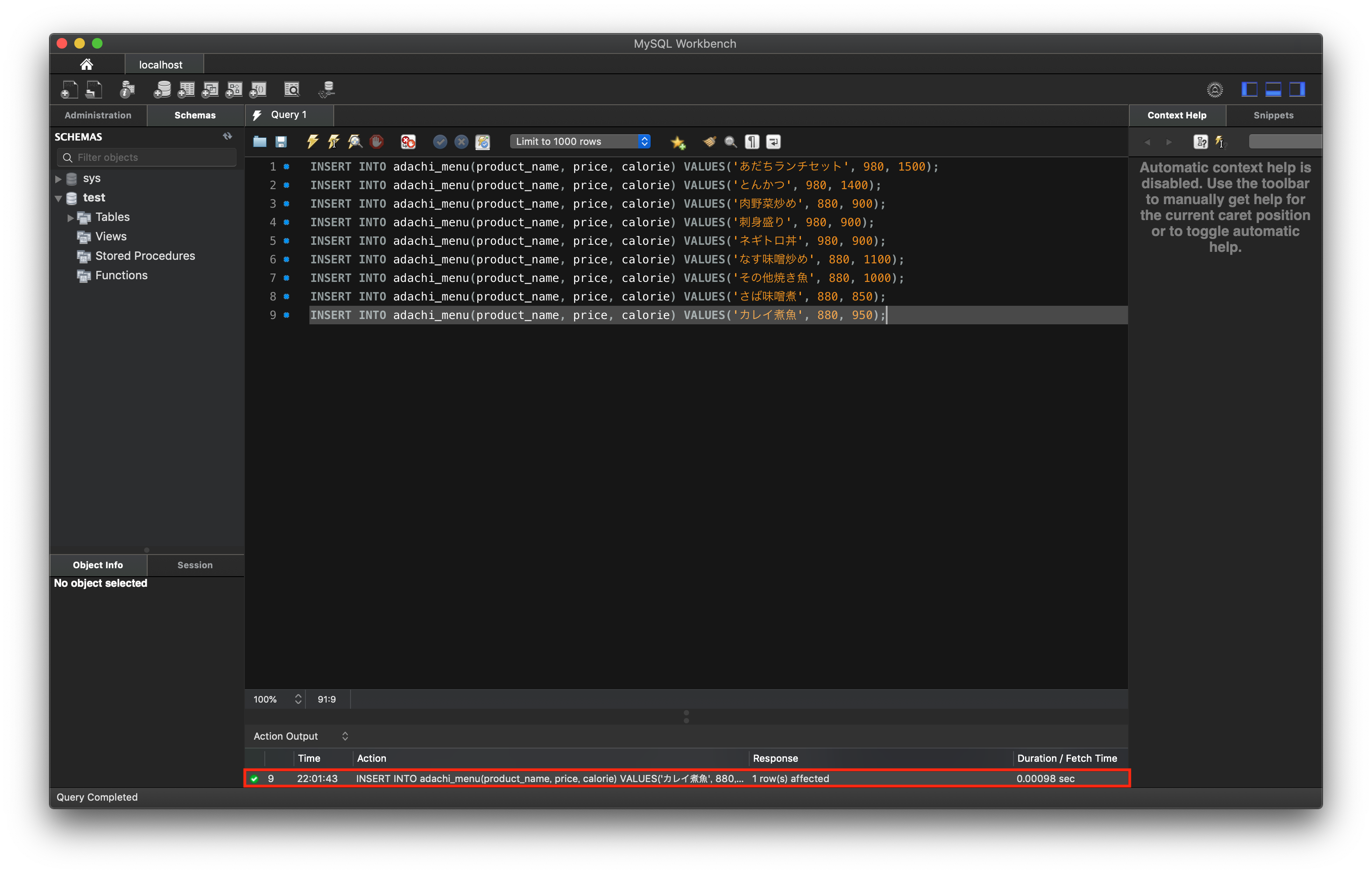Screen dimensions: 1372x874
Task: Execute the query with the lightning bolt icon
Action: 312,141
